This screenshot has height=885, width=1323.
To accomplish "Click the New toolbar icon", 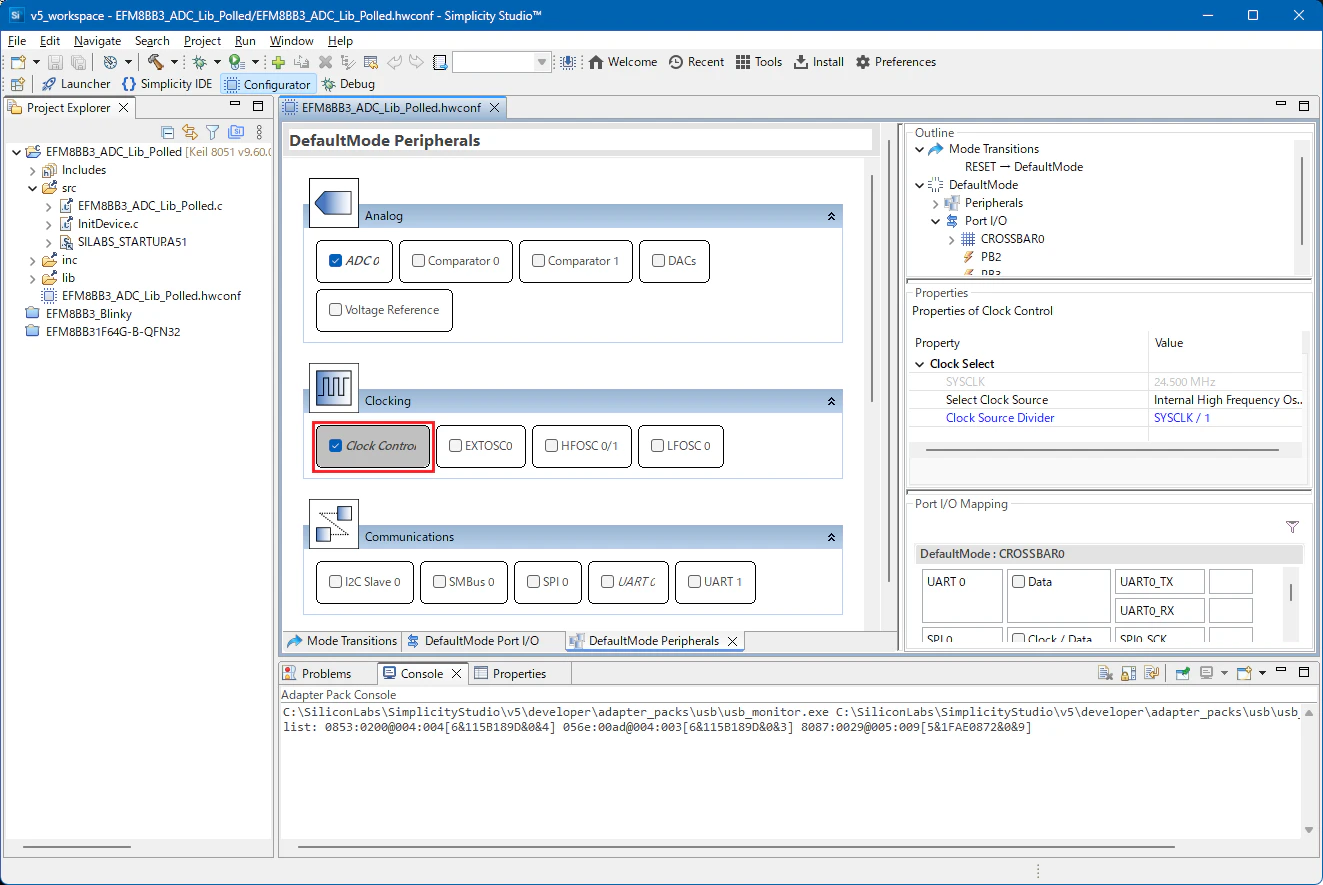I will click(17, 62).
